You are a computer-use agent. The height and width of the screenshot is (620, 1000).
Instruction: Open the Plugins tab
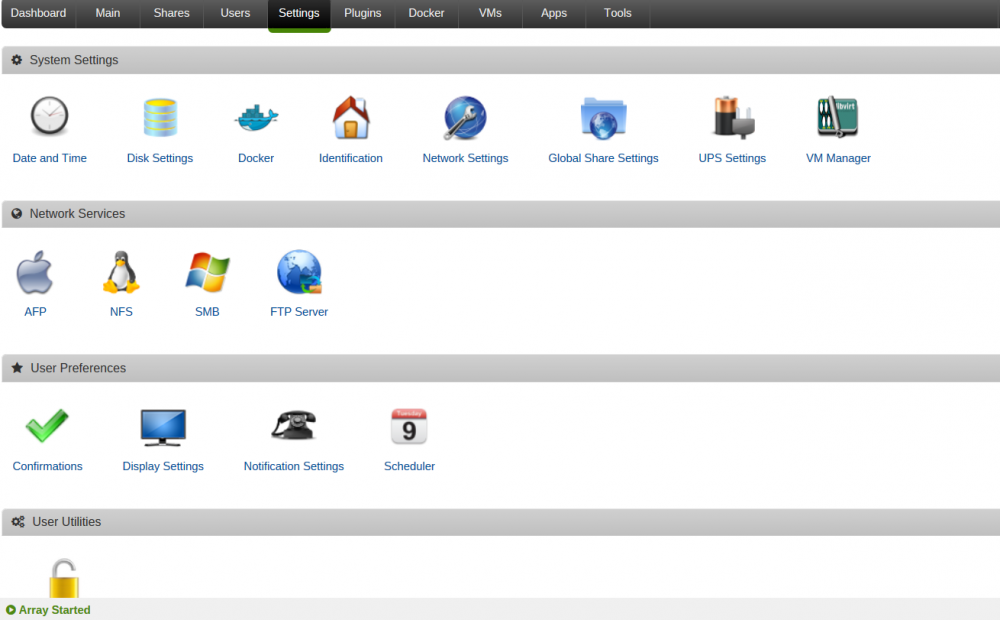(x=363, y=13)
